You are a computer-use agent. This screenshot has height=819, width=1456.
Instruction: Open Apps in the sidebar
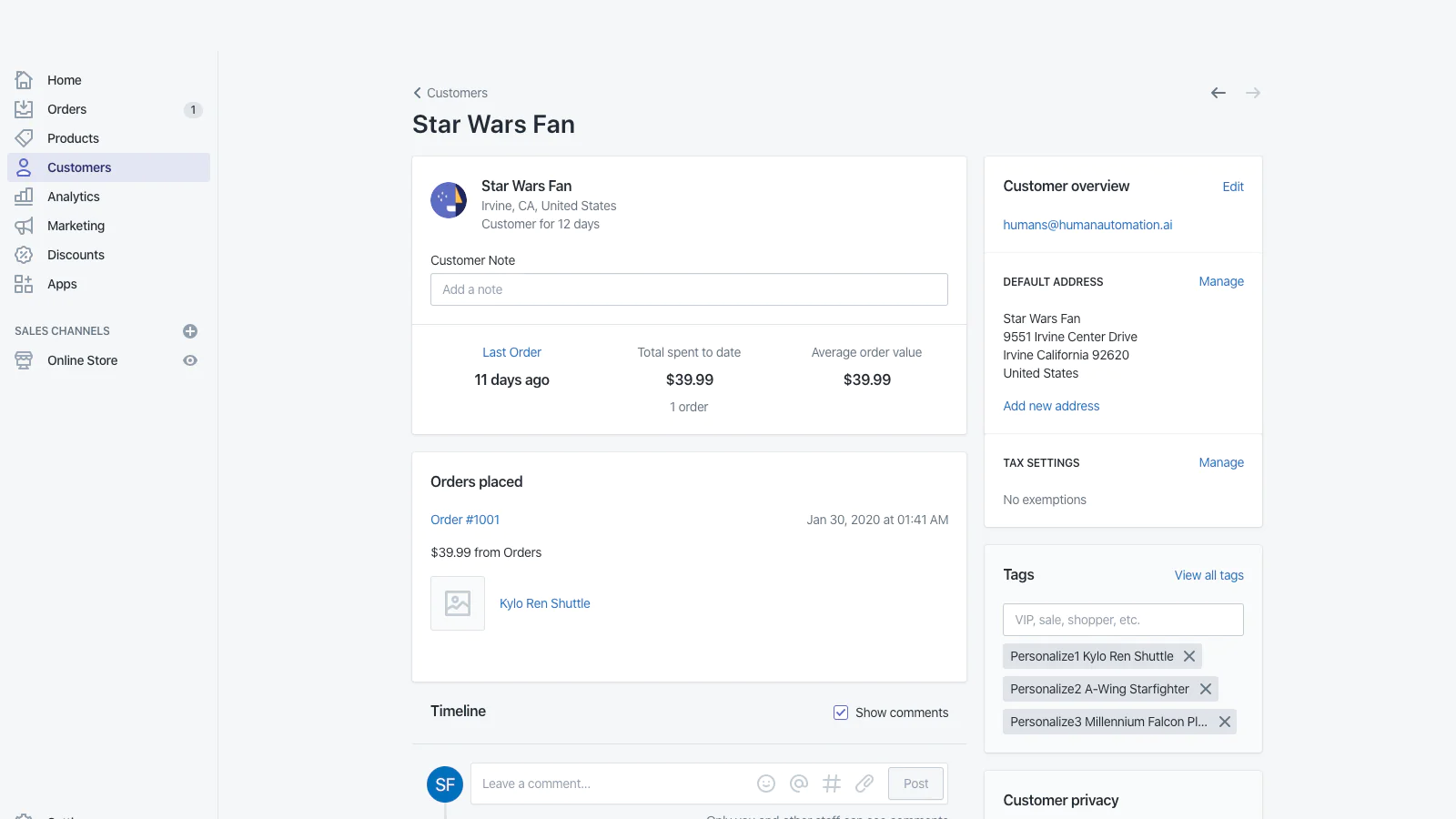tap(108, 284)
